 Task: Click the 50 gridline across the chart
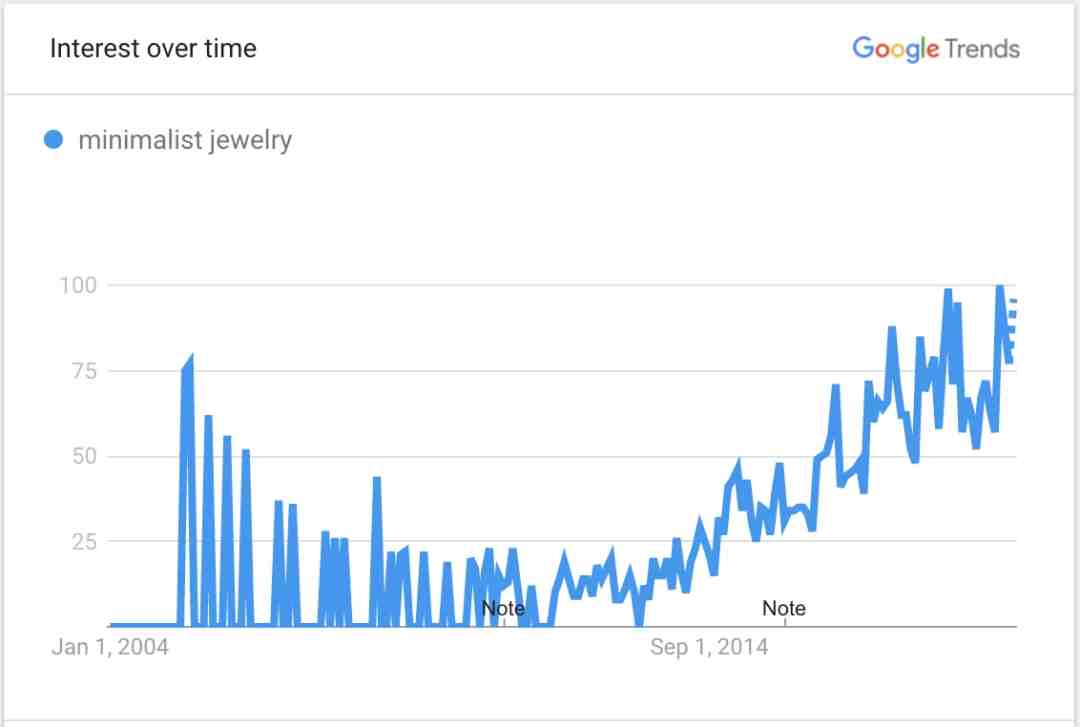[x=561, y=456]
